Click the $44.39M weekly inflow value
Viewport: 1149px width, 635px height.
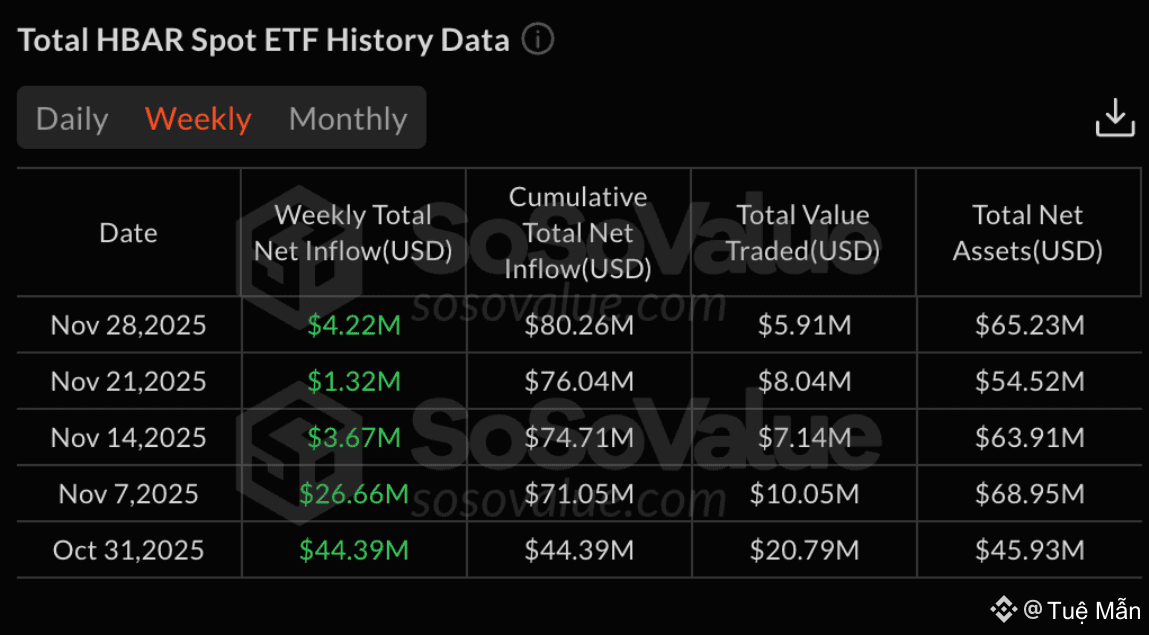click(x=353, y=549)
